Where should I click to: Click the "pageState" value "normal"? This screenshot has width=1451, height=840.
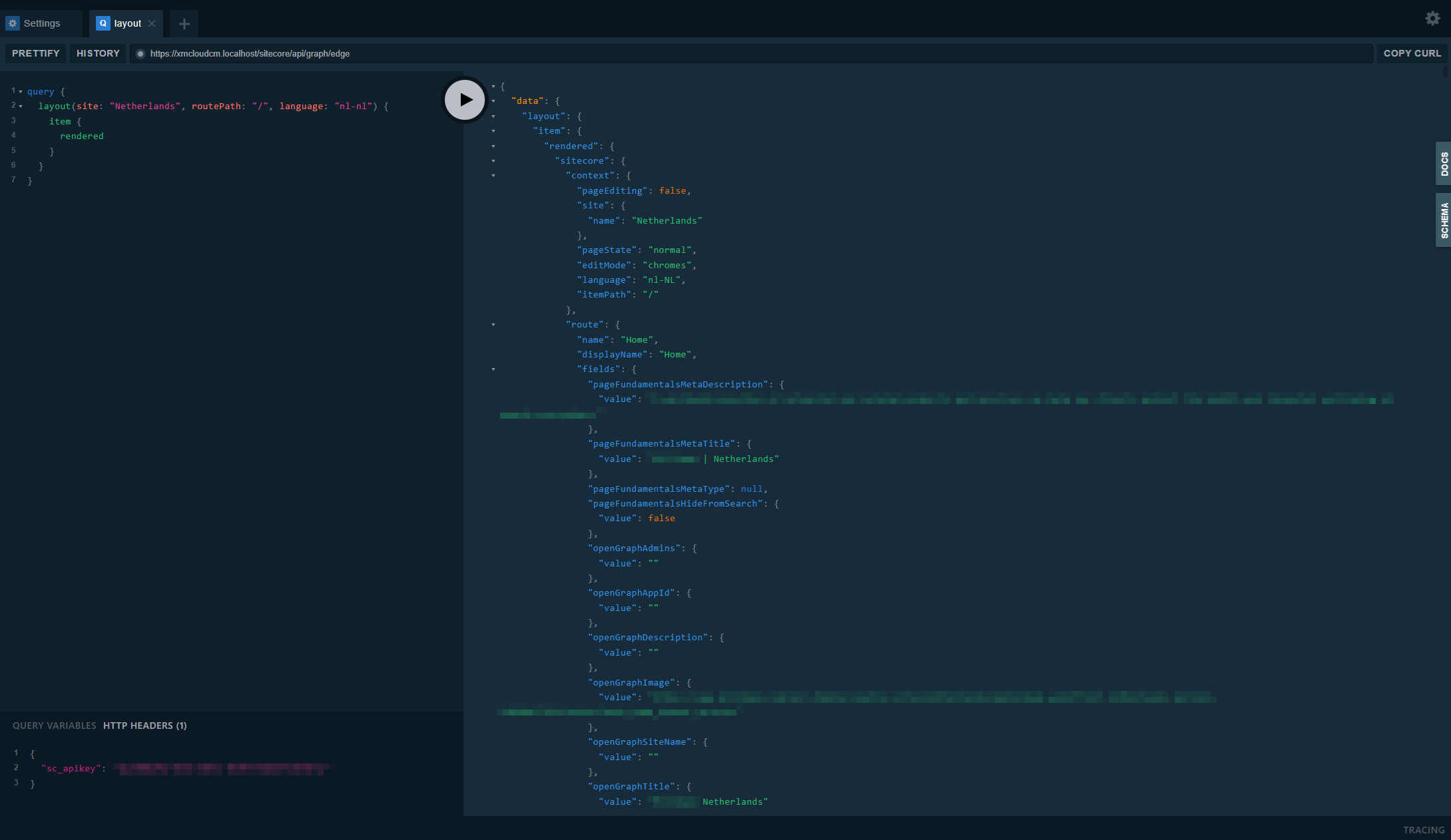[x=670, y=250]
